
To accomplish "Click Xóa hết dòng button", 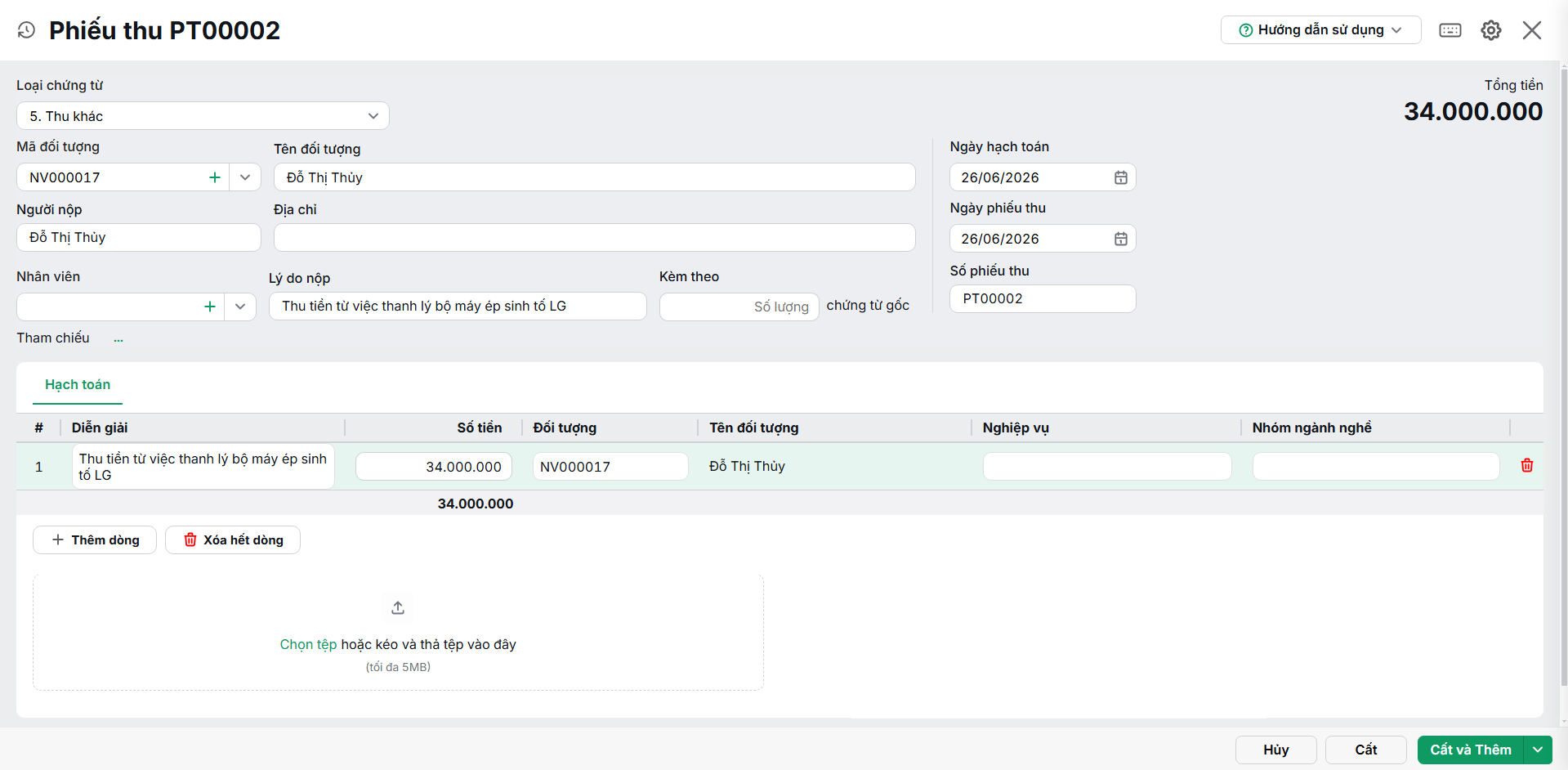I will click(233, 540).
